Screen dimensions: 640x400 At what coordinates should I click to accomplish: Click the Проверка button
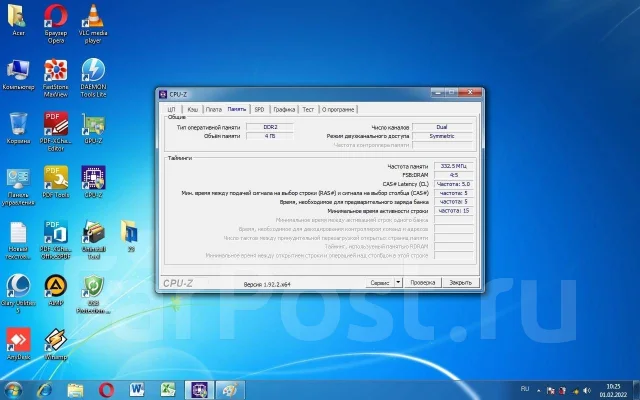point(422,282)
